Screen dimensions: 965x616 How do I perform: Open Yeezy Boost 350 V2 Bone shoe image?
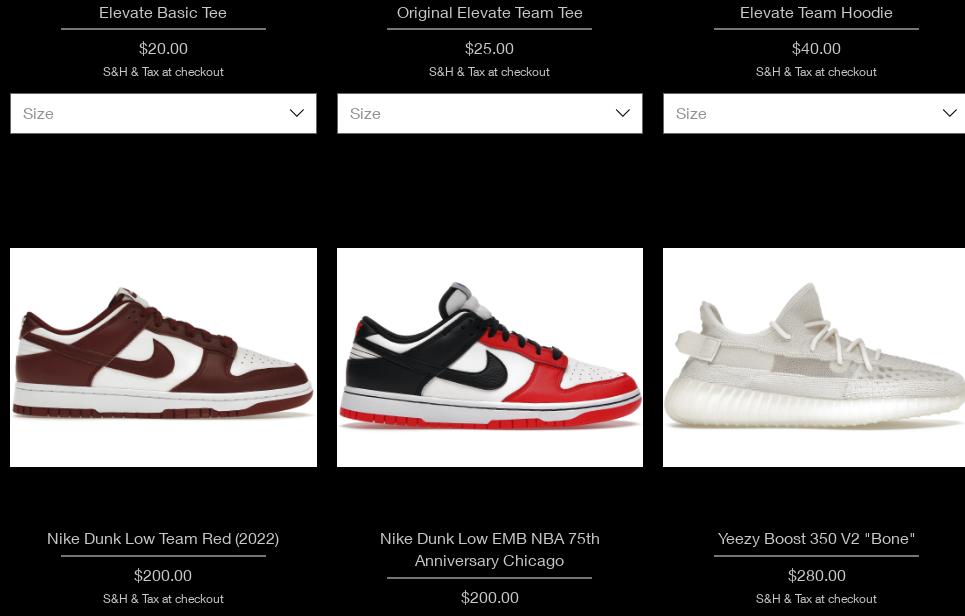click(814, 358)
